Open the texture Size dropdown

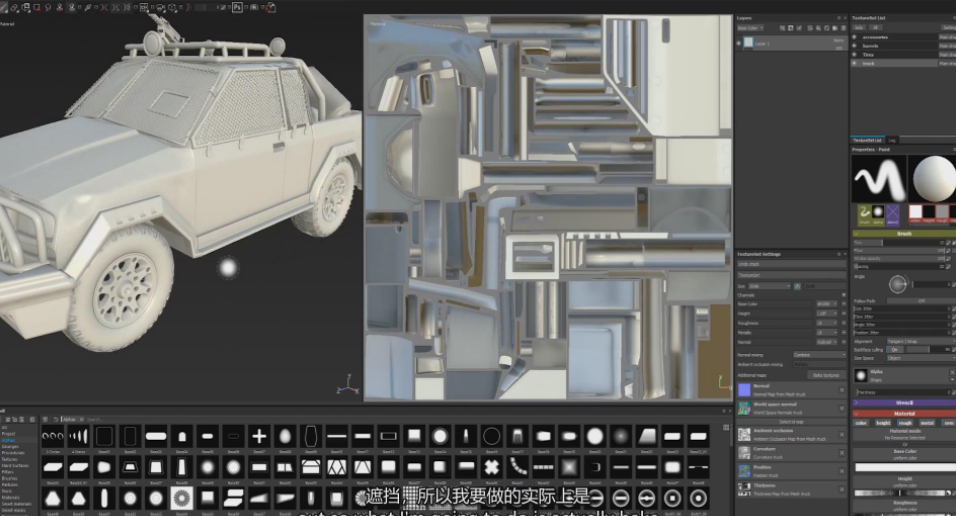pos(769,286)
